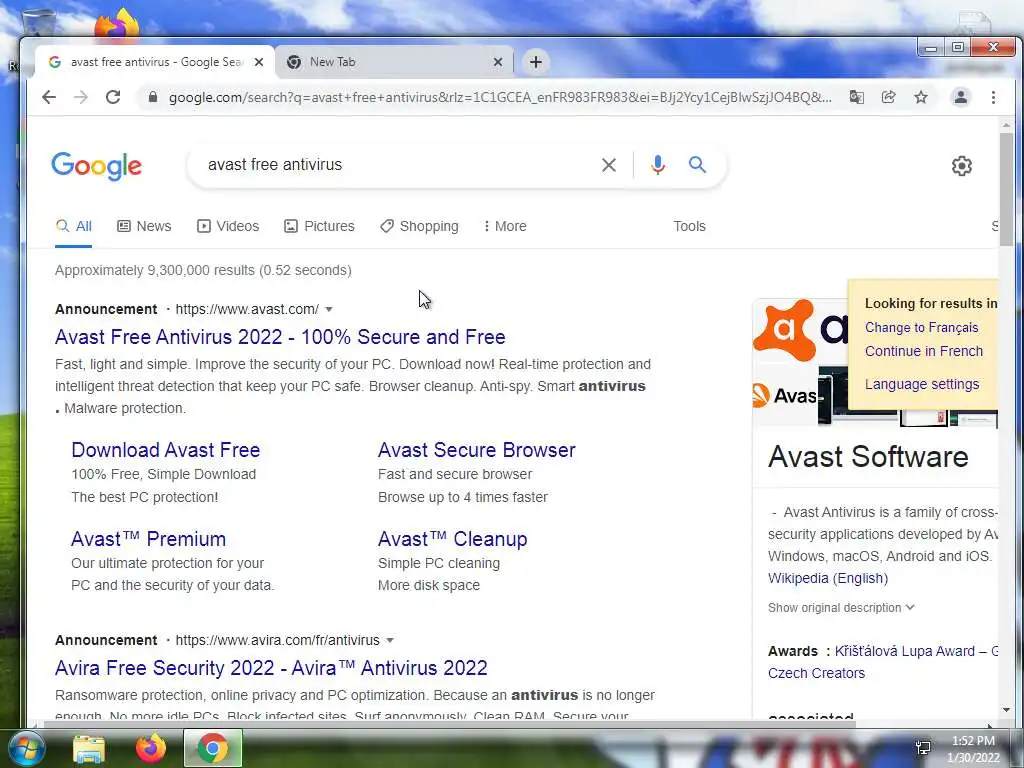Switch to News results
The width and height of the screenshot is (1024, 768).
(x=144, y=226)
